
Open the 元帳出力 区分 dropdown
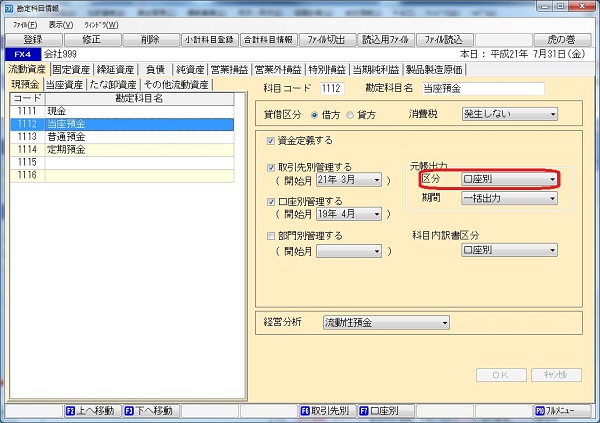coord(509,179)
